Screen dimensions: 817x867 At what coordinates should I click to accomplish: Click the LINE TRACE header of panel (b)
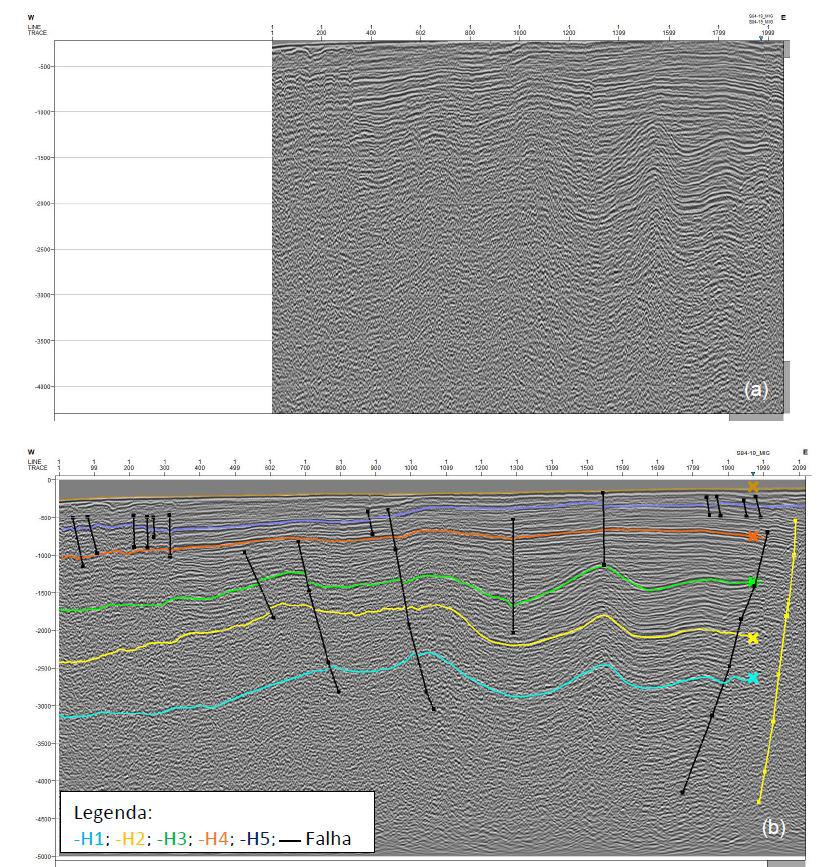click(37, 464)
